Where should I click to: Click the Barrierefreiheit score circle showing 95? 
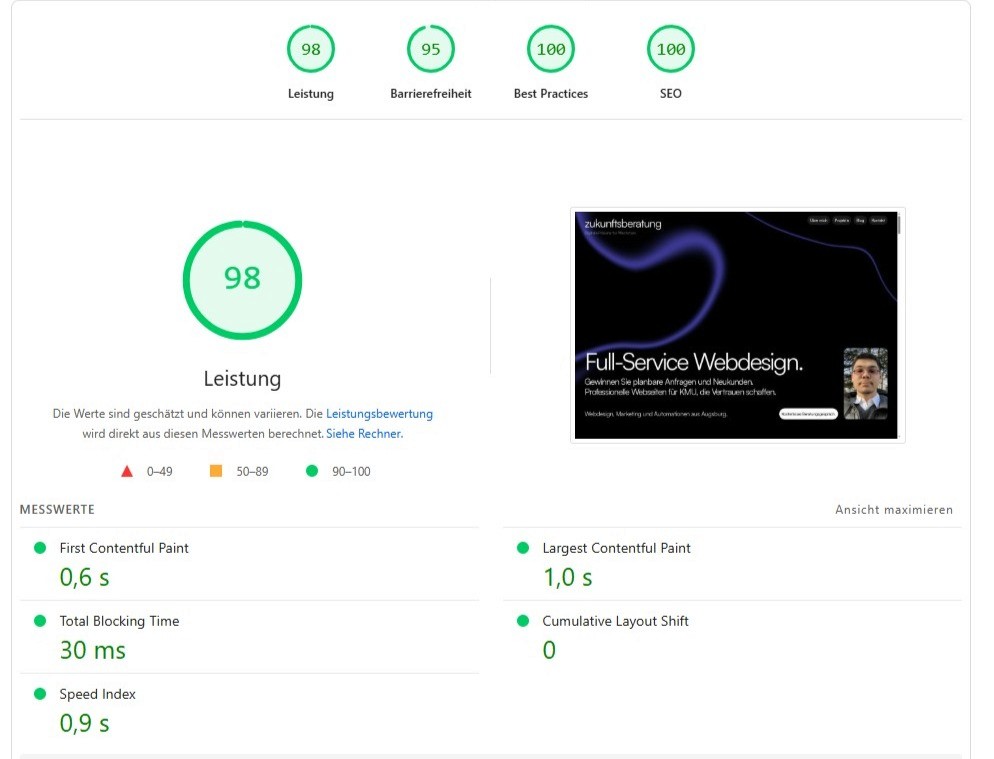click(431, 48)
